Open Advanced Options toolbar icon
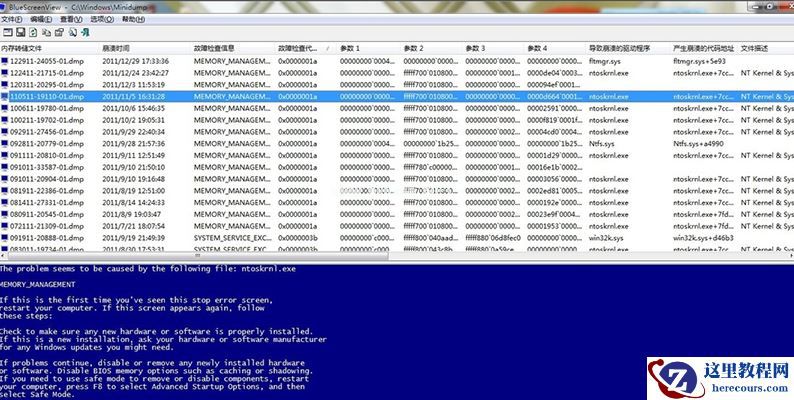Image resolution: width=794 pixels, height=400 pixels. [8, 32]
